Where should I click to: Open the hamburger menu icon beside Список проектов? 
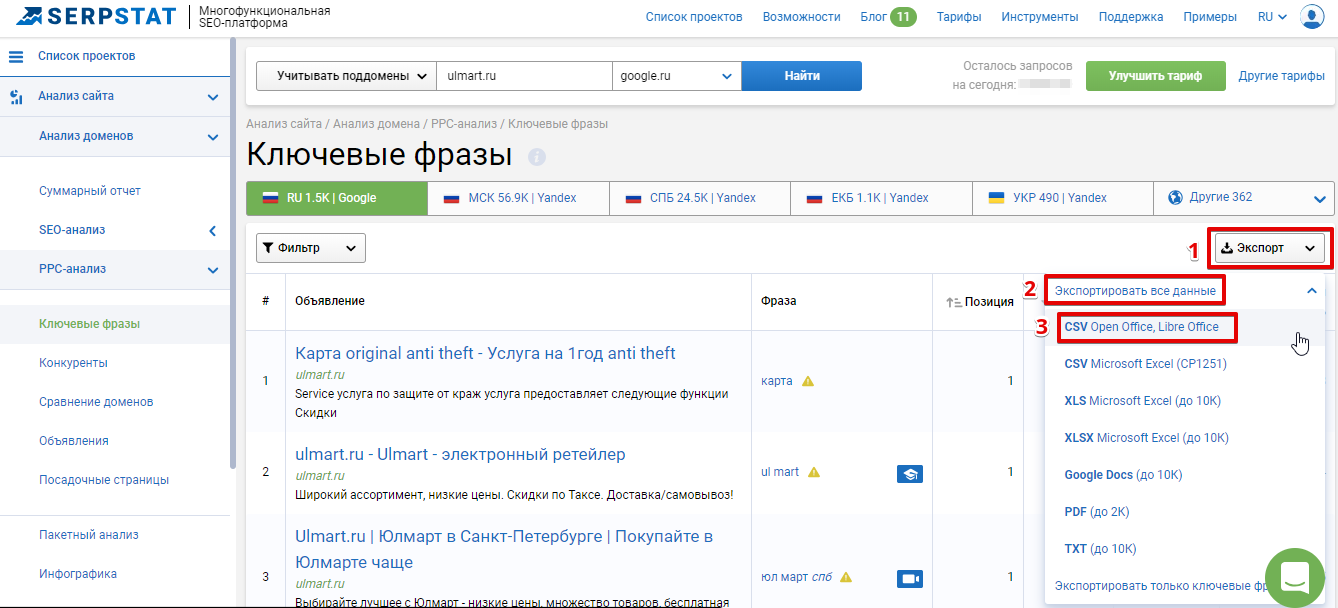[16, 57]
